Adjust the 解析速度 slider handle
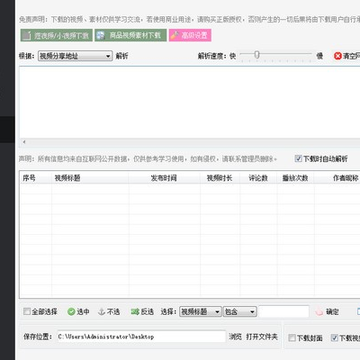The width and height of the screenshot is (360, 360). pos(256,55)
